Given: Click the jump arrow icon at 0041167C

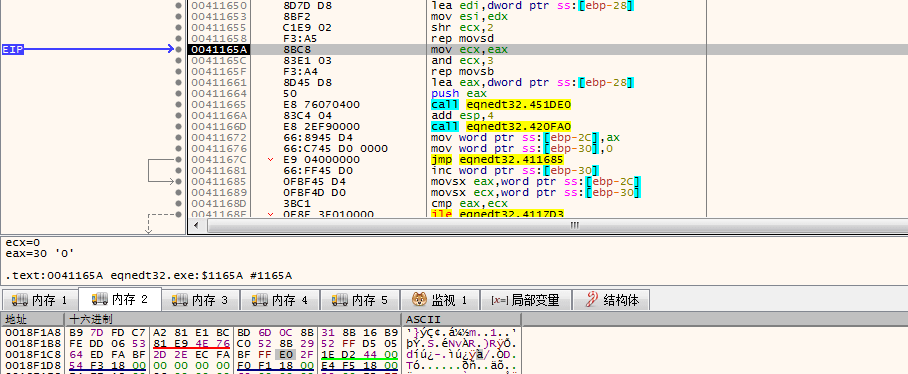Looking at the screenshot, I should (271, 160).
